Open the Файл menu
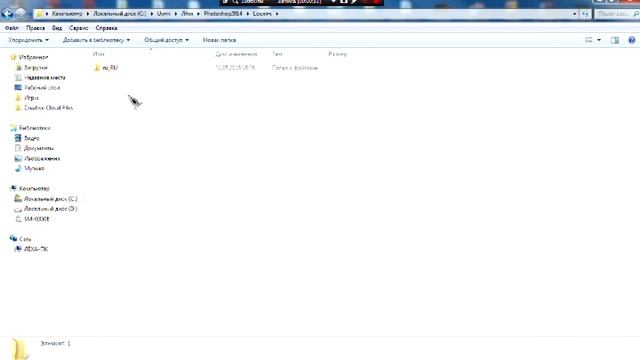The width and height of the screenshot is (640, 360). (x=12, y=28)
